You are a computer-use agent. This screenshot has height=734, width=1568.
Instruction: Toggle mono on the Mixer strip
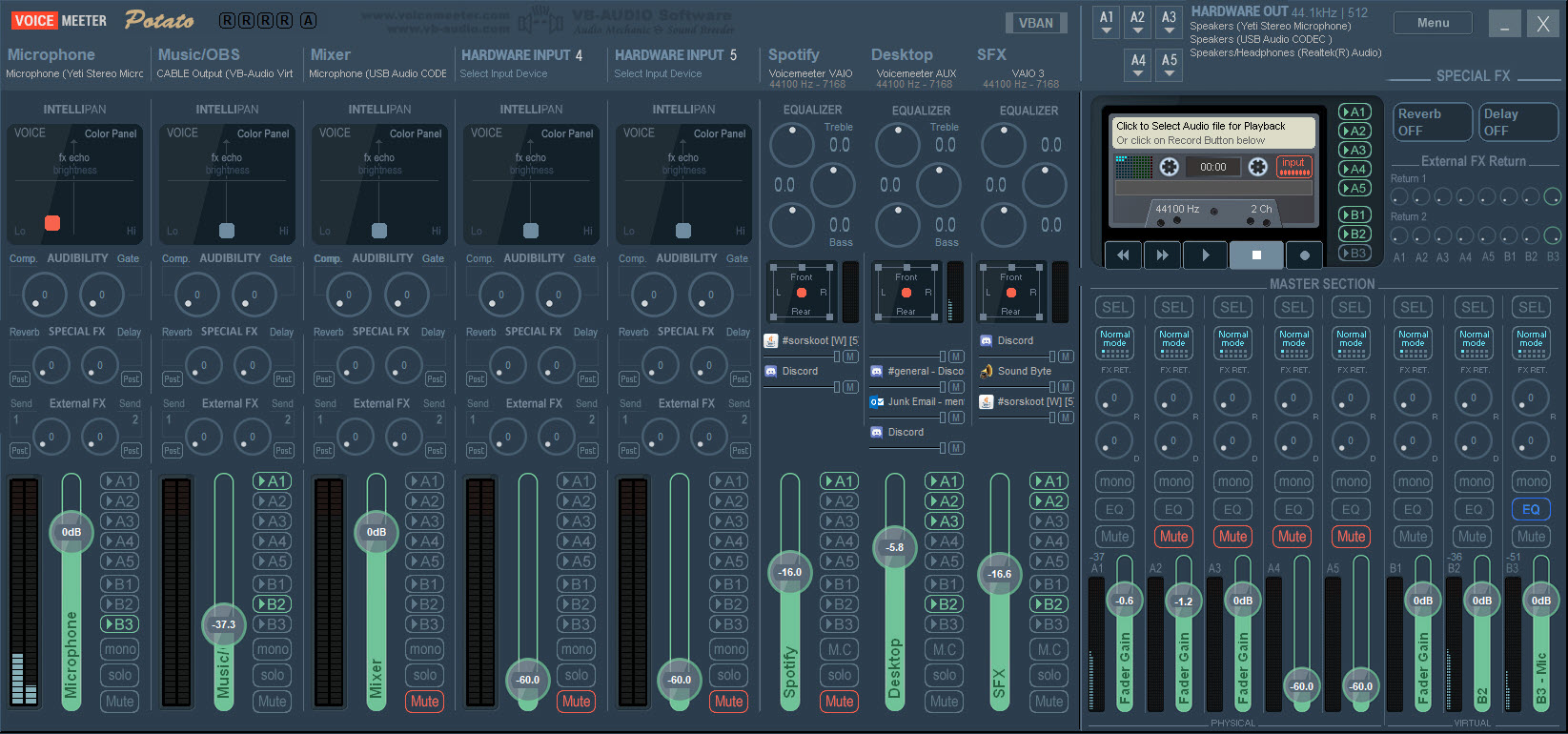point(424,649)
